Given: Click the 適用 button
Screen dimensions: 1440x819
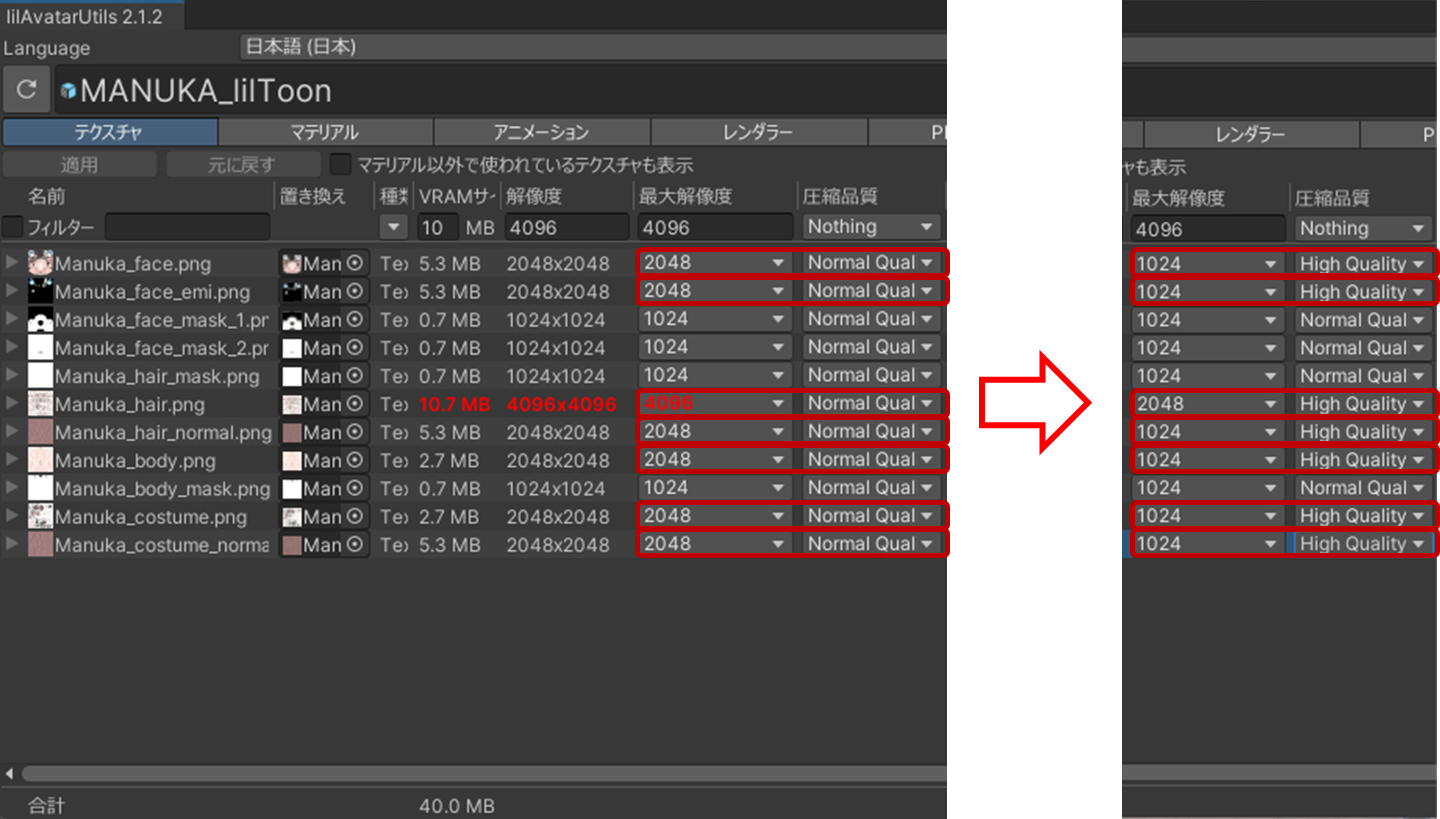Looking at the screenshot, I should pos(79,164).
